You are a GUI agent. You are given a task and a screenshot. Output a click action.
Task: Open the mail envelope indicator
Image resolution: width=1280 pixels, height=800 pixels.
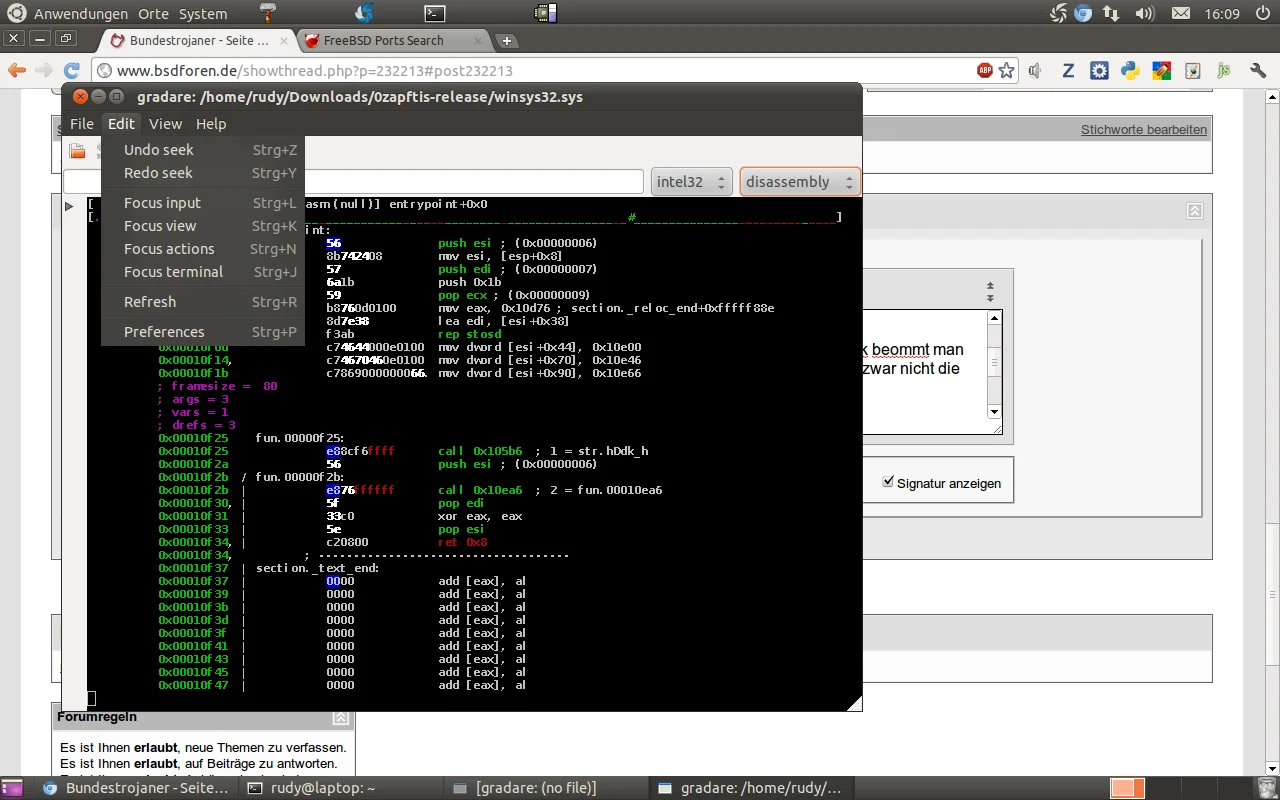click(1180, 13)
